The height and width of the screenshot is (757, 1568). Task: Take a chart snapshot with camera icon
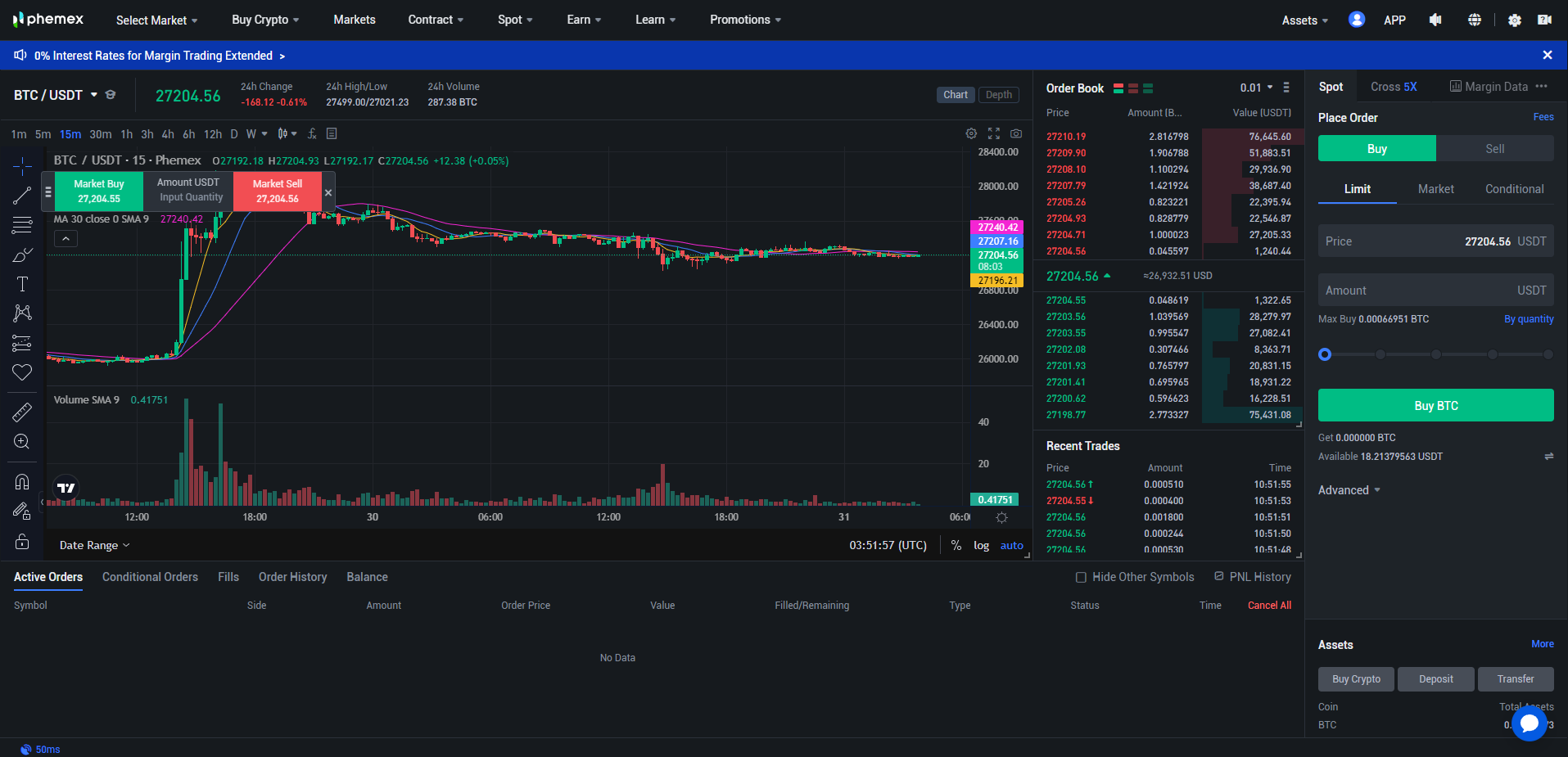tap(1016, 133)
